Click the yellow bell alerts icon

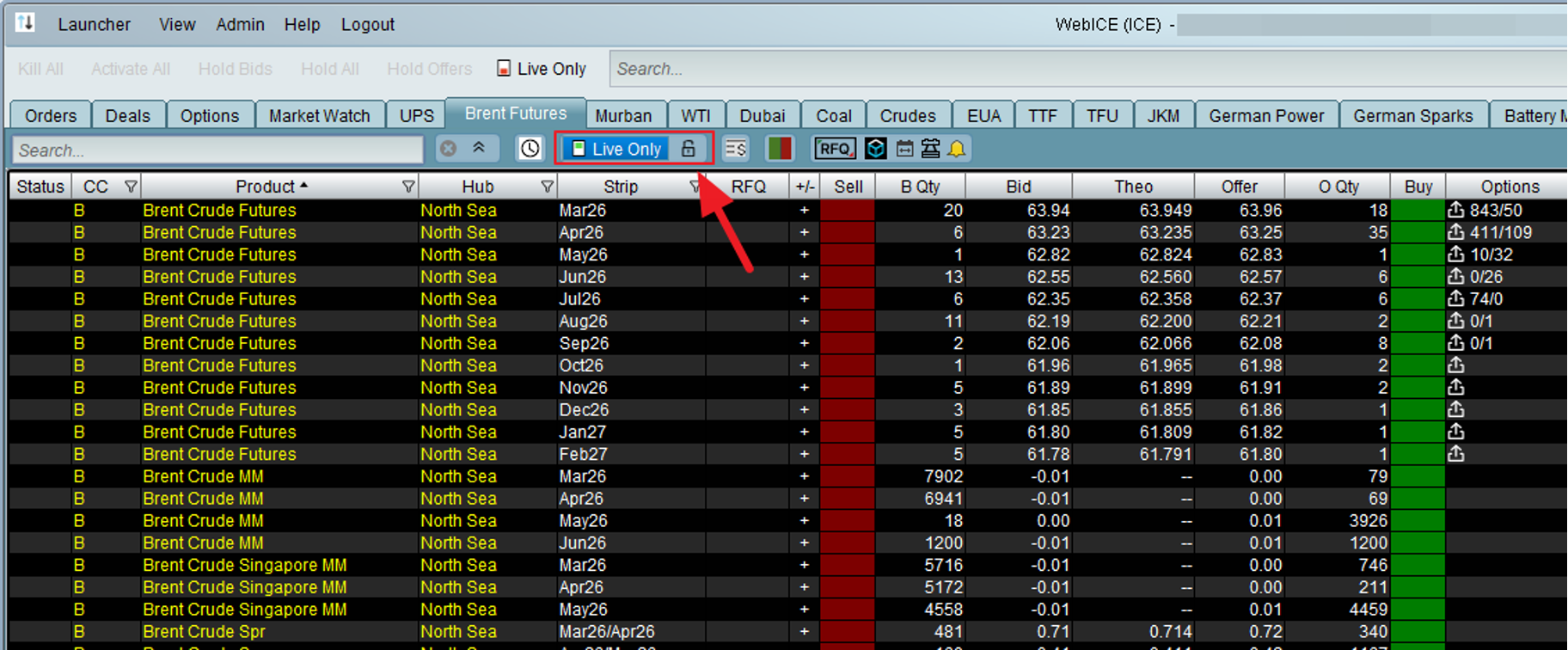click(x=957, y=149)
